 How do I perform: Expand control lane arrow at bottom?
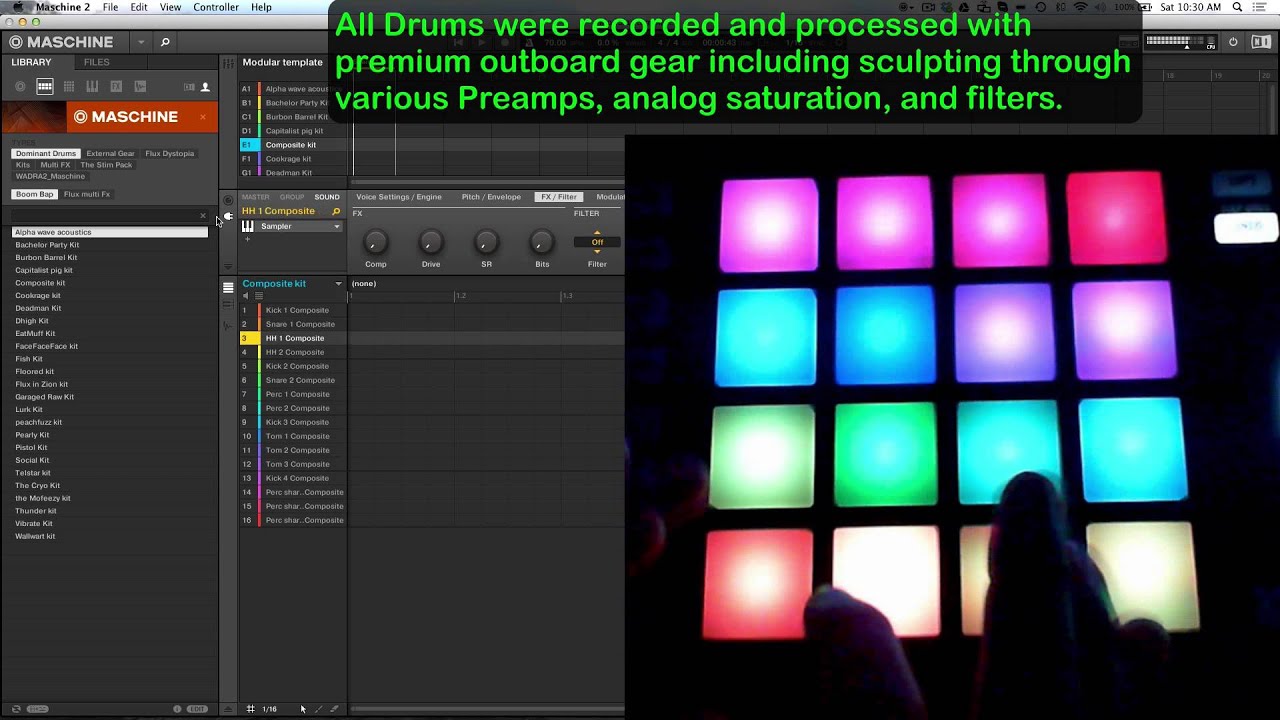228,709
